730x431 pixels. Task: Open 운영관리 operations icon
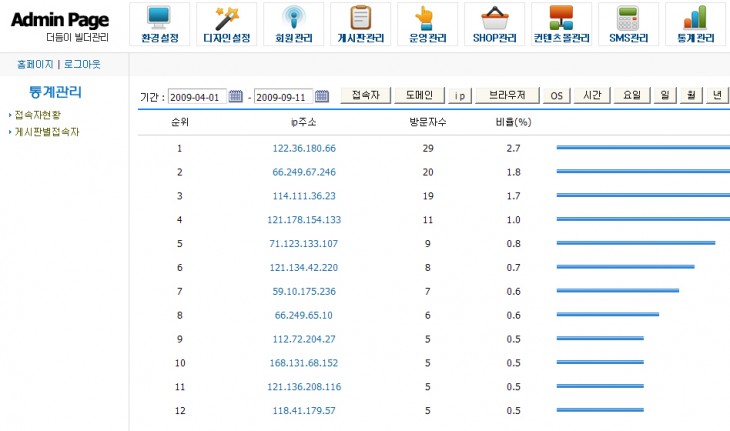pyautogui.click(x=426, y=18)
